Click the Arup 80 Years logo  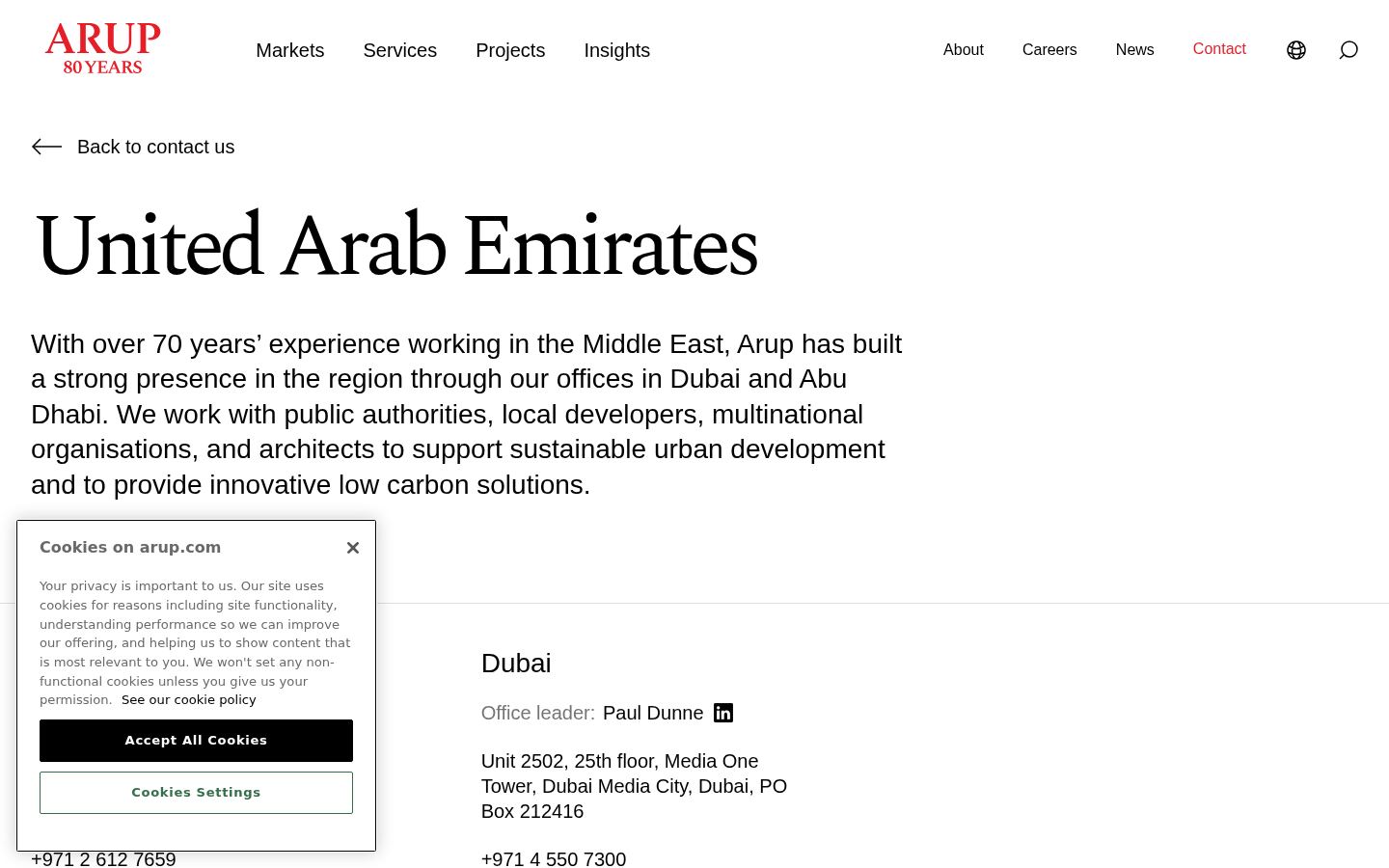pos(102,49)
